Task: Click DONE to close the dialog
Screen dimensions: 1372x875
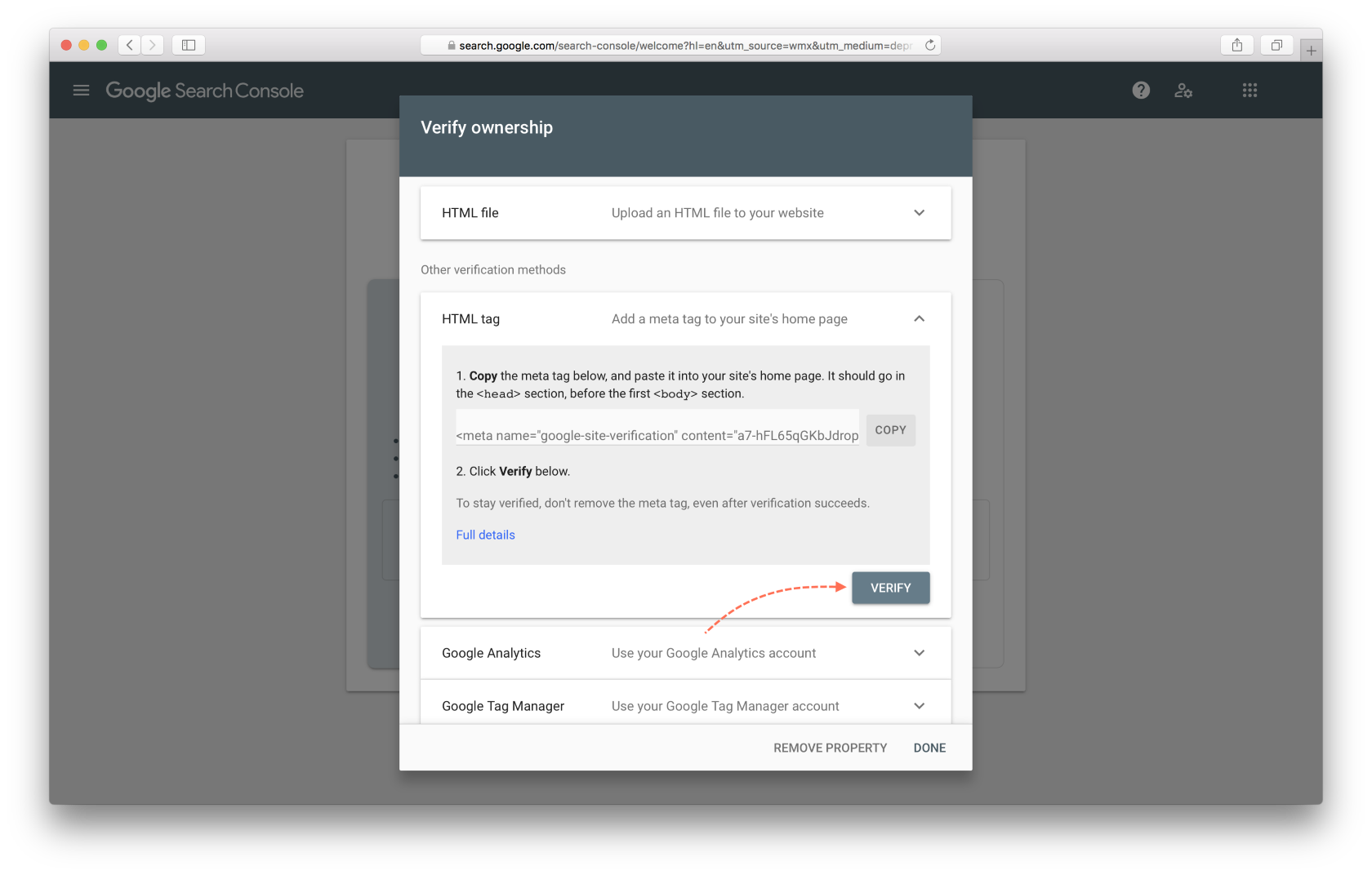Action: point(929,747)
